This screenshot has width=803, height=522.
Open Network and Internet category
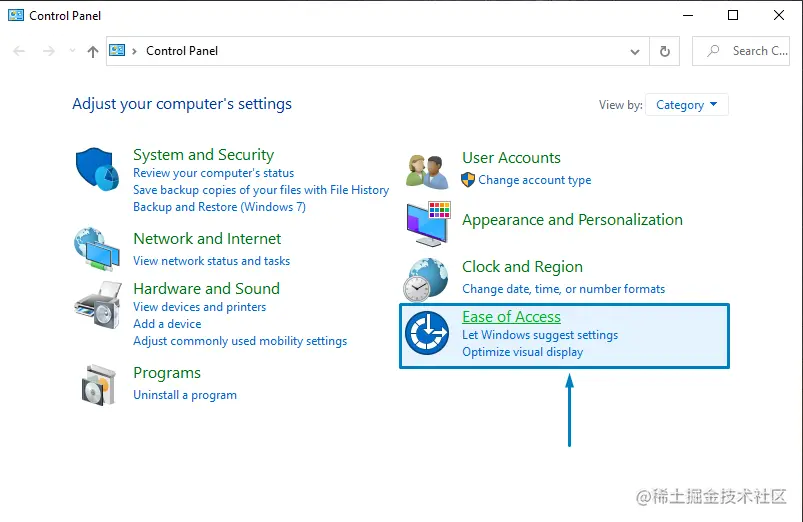[x=207, y=239]
